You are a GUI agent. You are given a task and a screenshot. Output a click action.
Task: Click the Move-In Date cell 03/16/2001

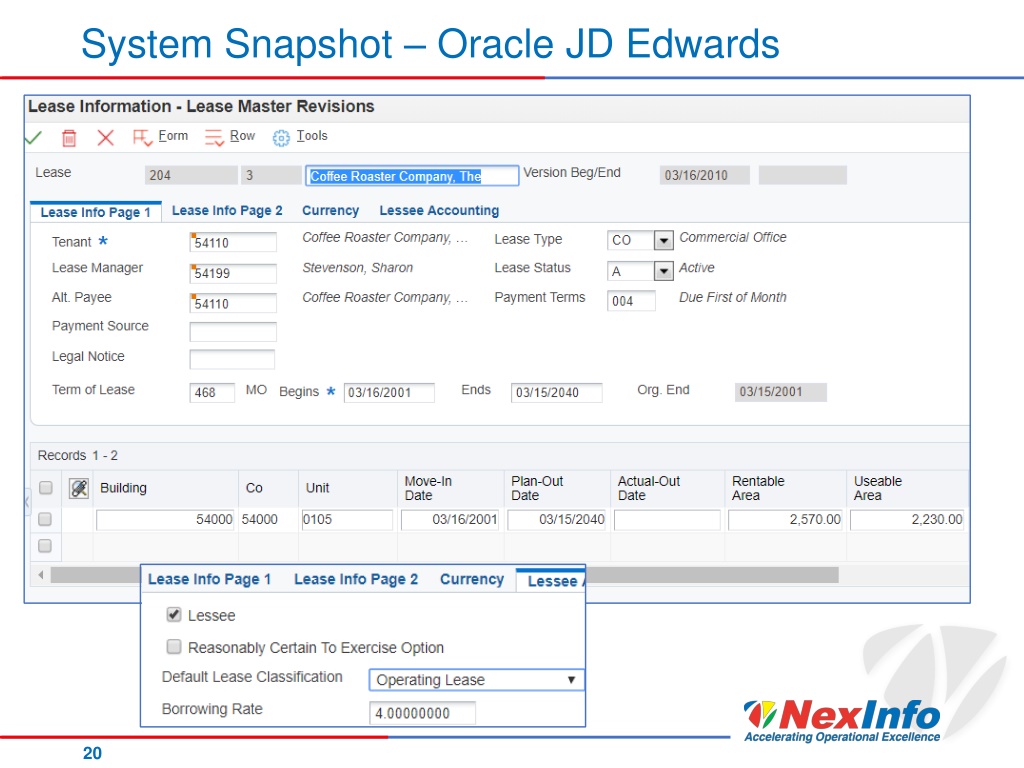(450, 520)
